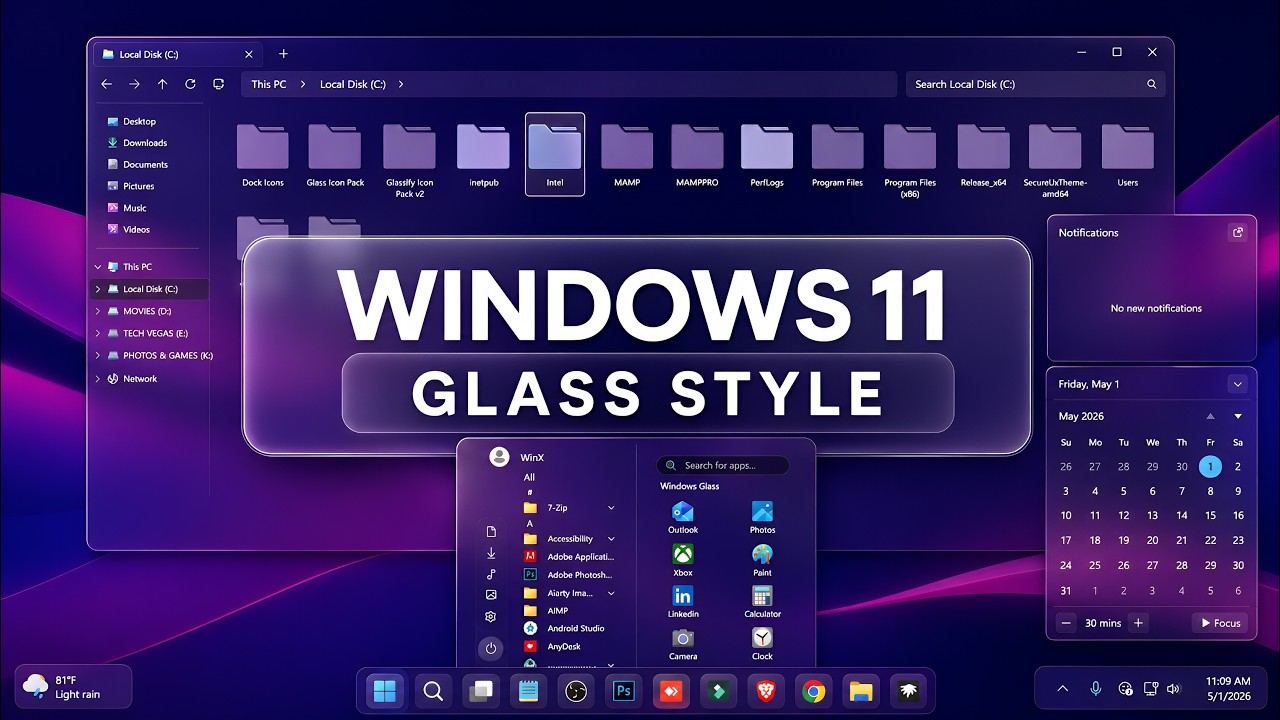Click the volume speaker tray icon
Image resolution: width=1280 pixels, height=720 pixels.
coord(1173,688)
